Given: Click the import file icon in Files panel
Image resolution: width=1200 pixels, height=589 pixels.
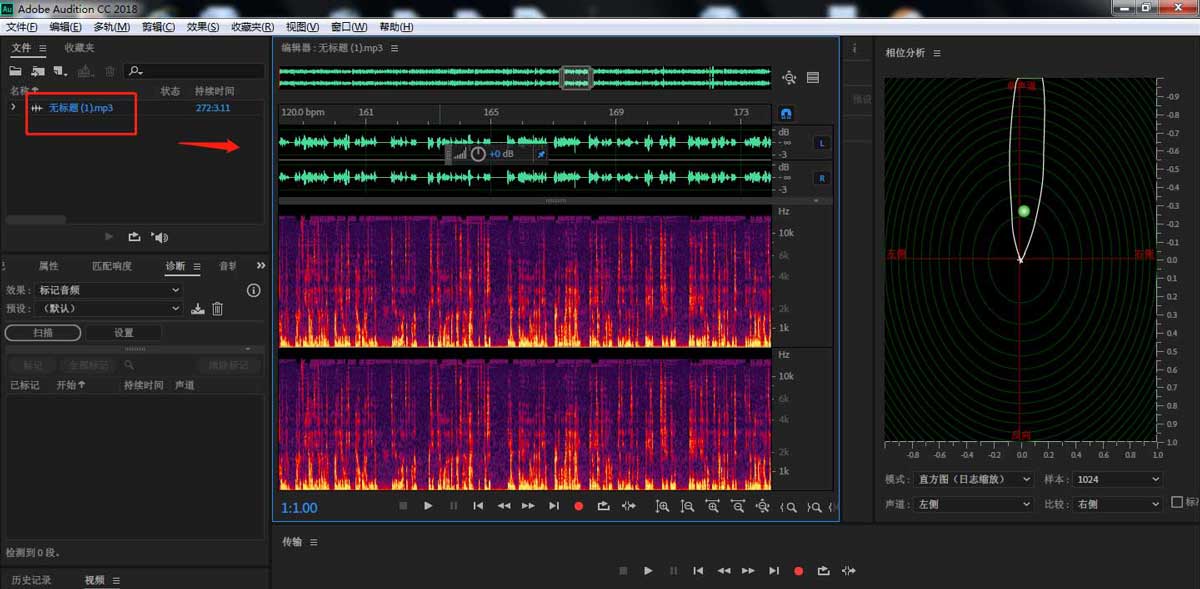Looking at the screenshot, I should point(38,71).
